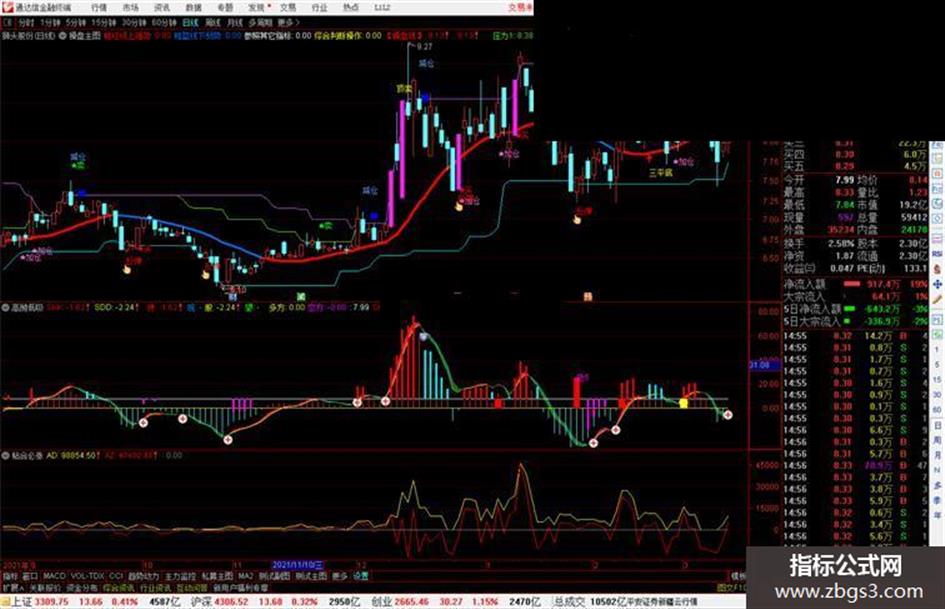945x609 pixels.
Task: Click the 5-minute shortcut in right sidebar
Action: [938, 364]
